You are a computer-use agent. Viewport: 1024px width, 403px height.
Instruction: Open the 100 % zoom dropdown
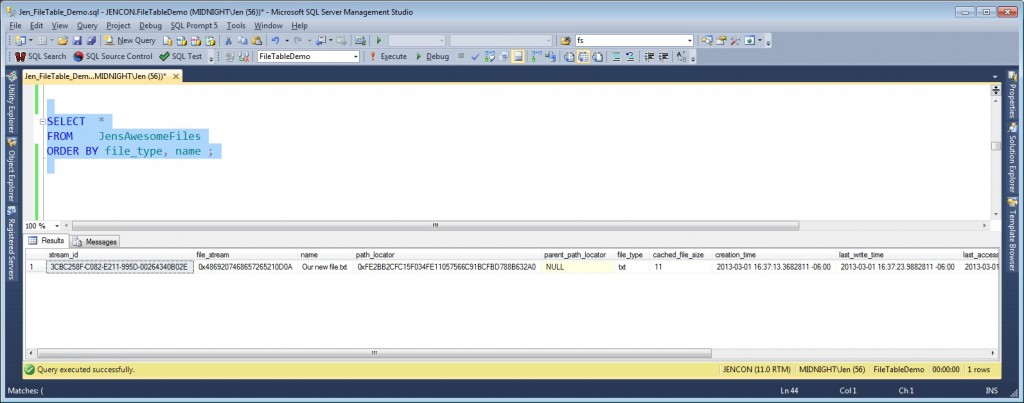(57, 225)
